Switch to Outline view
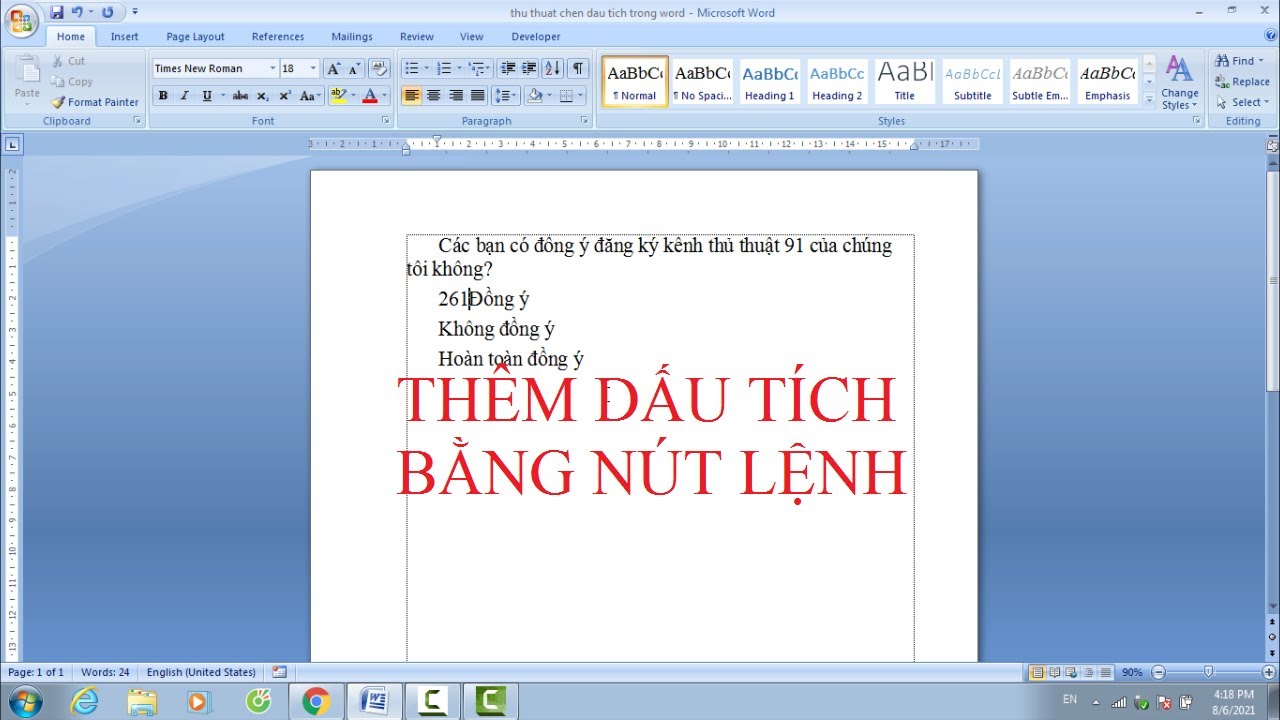Image resolution: width=1280 pixels, height=720 pixels. 1088,672
